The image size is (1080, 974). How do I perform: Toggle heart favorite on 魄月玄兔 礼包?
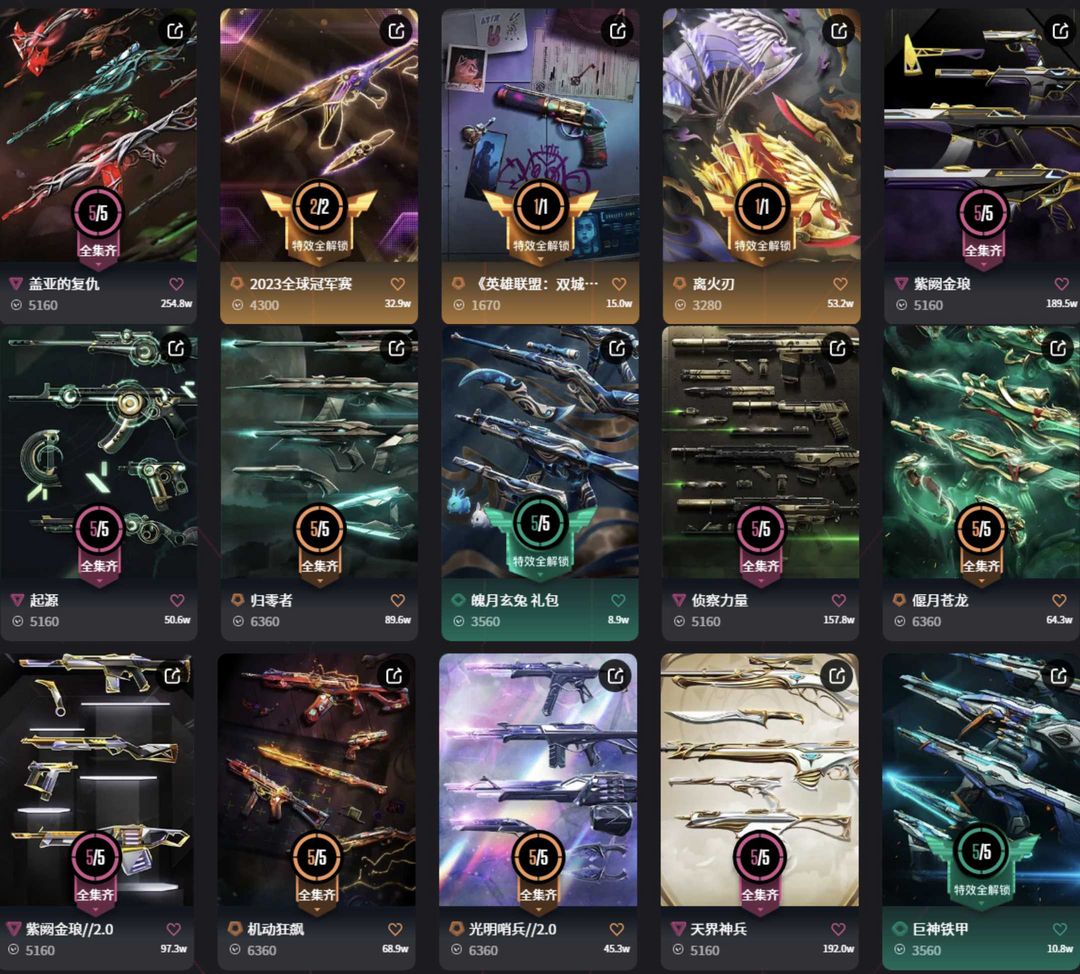(619, 601)
